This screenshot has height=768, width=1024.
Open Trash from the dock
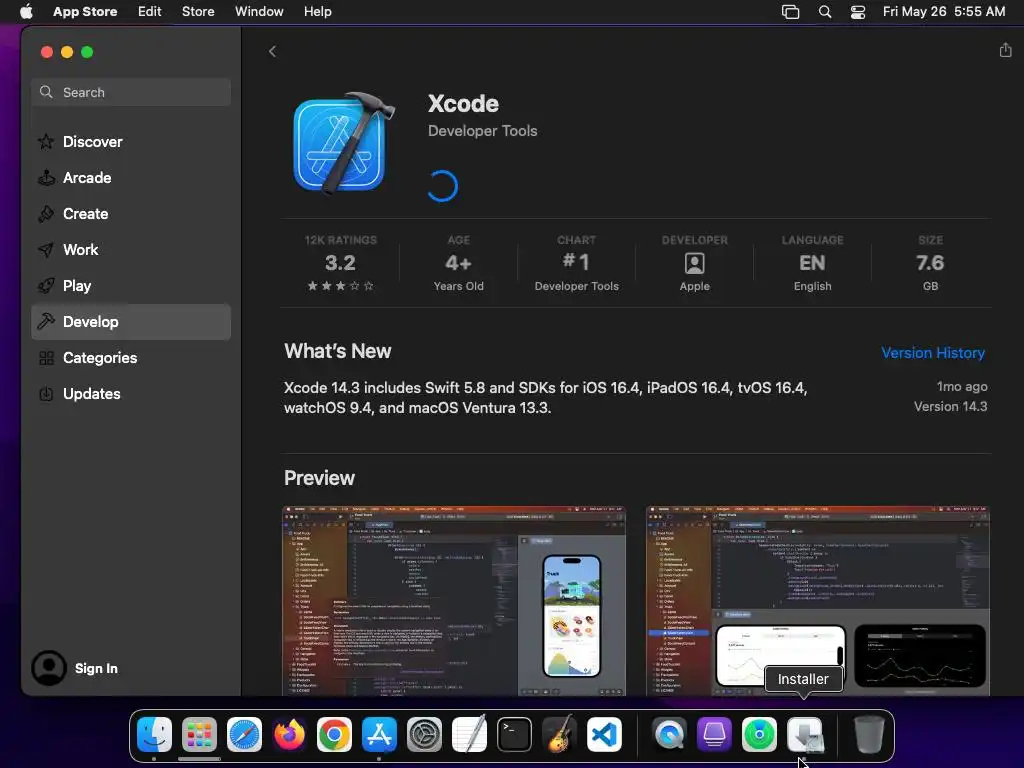pos(869,735)
